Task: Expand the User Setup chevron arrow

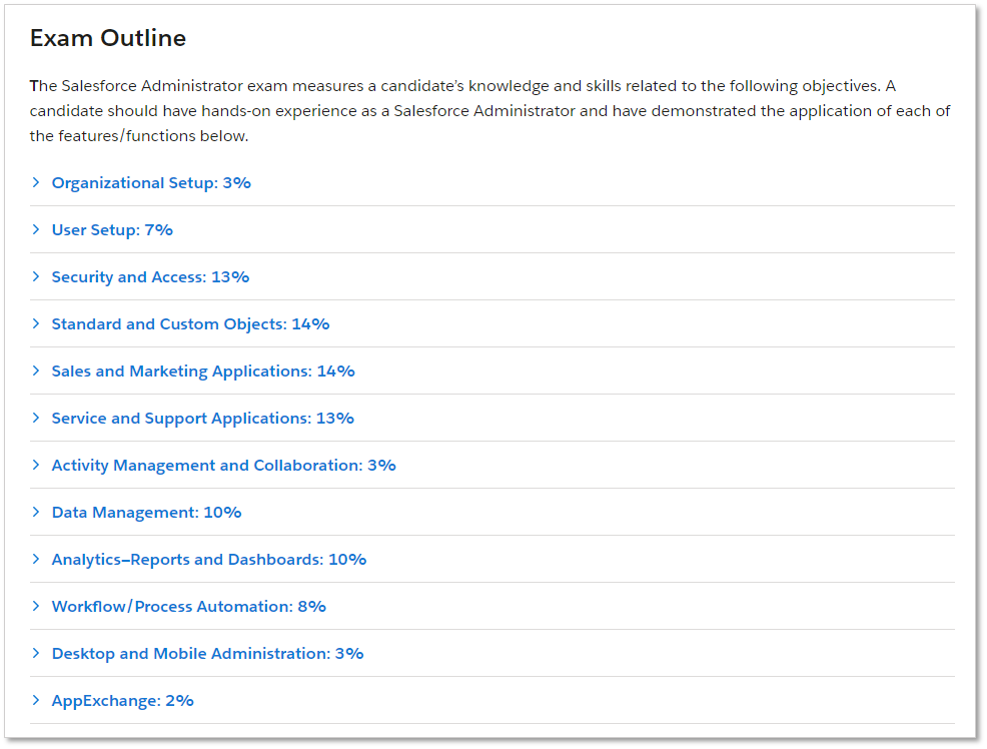Action: click(x=36, y=230)
